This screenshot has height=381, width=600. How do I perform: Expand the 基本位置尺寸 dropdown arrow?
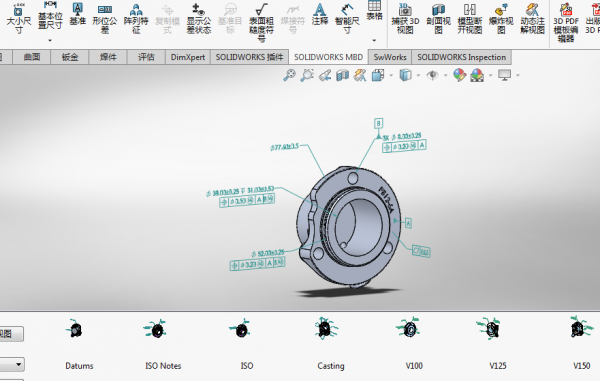click(x=50, y=40)
